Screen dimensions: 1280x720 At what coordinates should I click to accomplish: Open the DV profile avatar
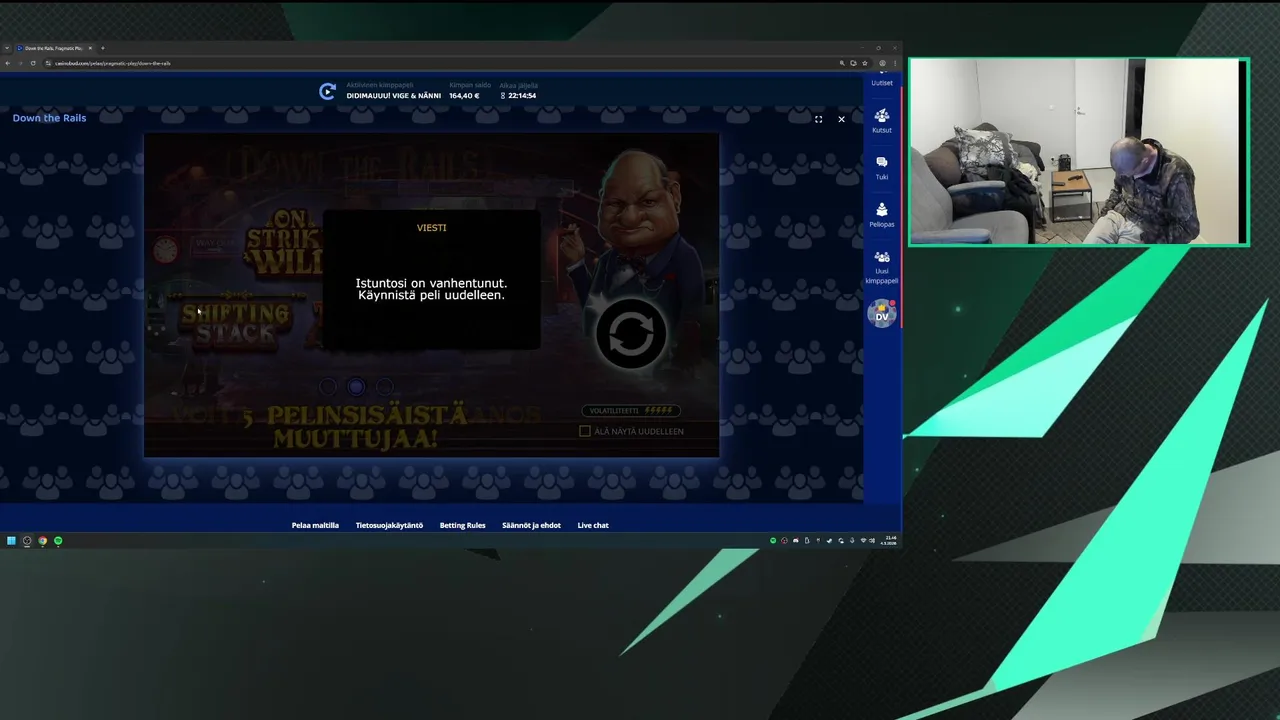(x=881, y=314)
